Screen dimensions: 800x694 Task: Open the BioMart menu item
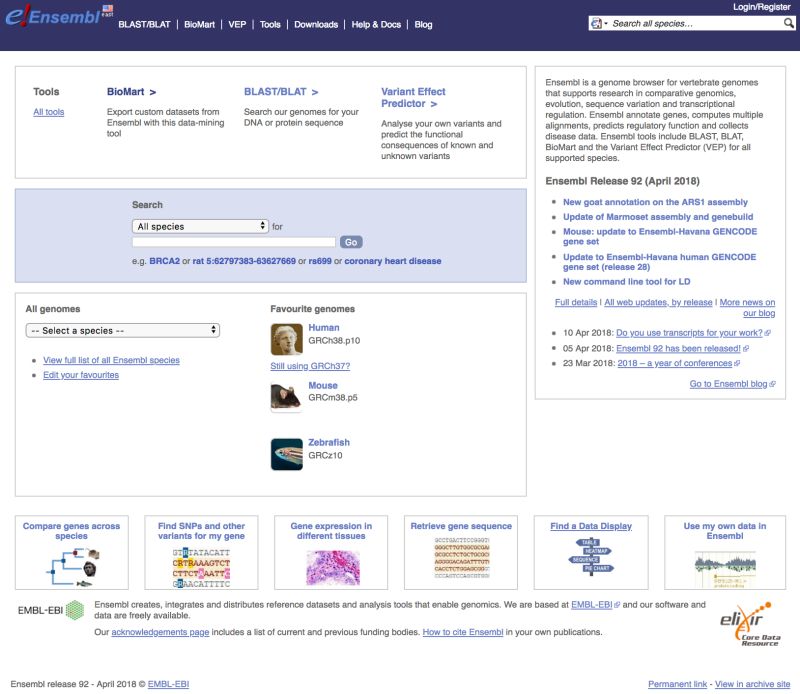198,24
